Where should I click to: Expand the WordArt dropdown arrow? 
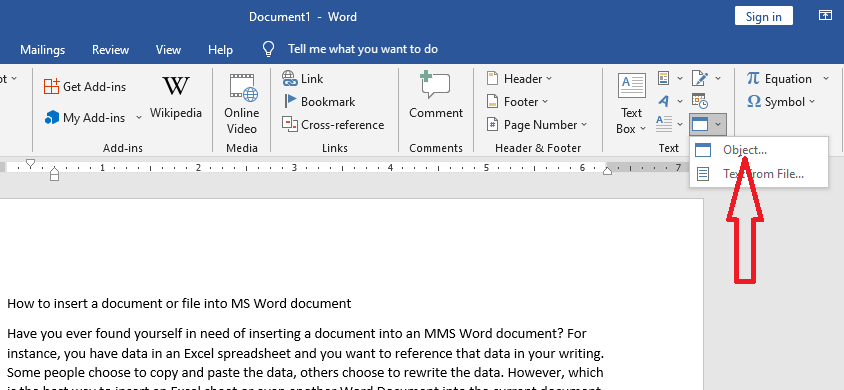[680, 102]
